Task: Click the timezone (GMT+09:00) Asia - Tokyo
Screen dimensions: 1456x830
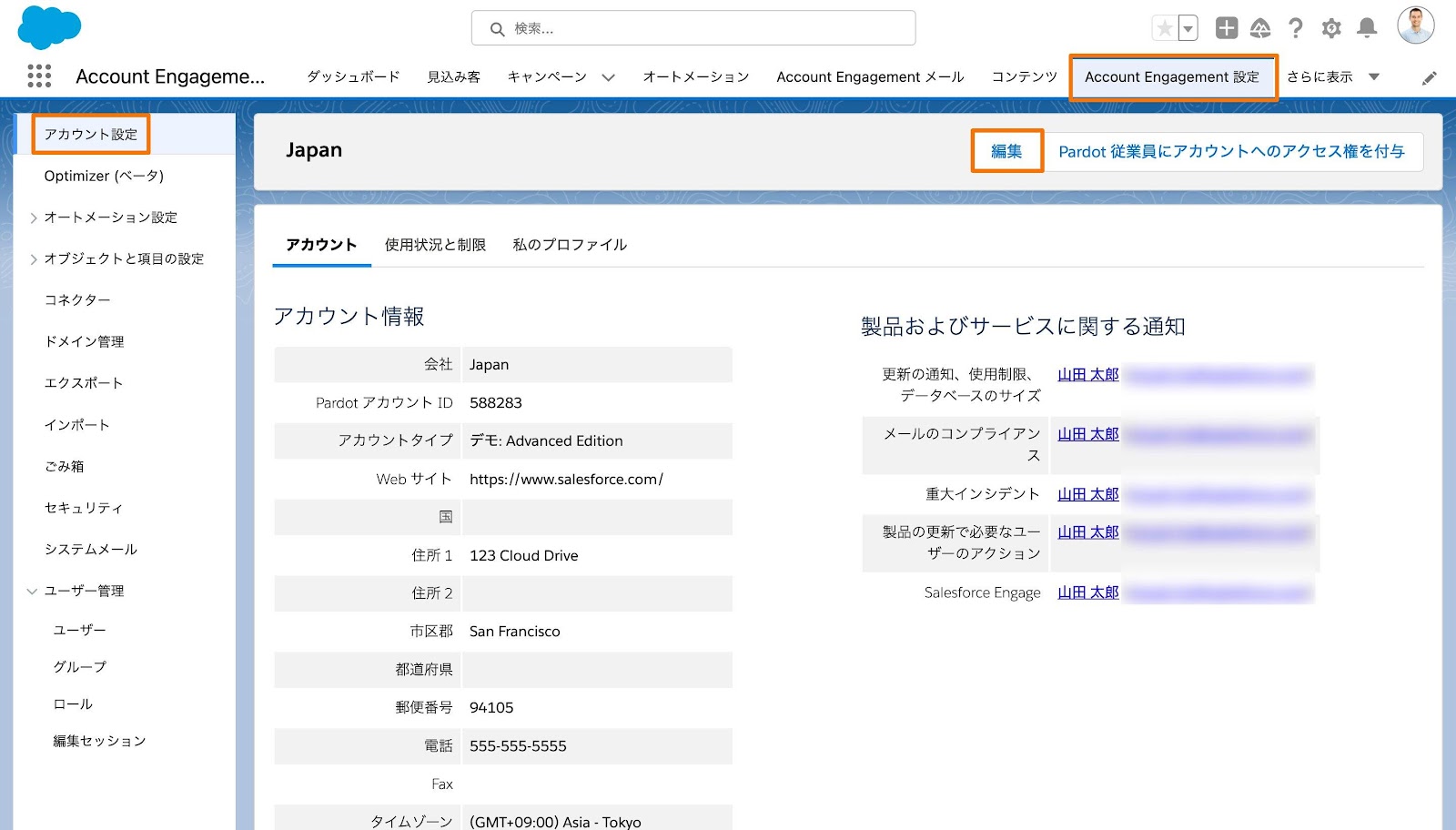Action: 555,822
